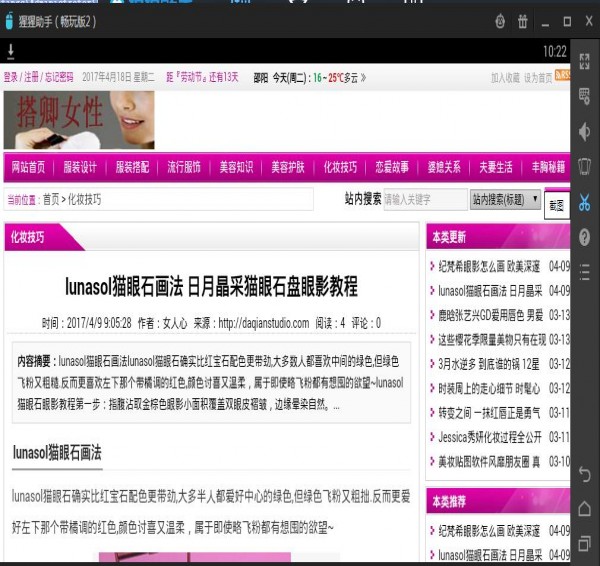Image resolution: width=600 pixels, height=566 pixels.
Task: Click the 加入收藏 link
Action: pos(505,78)
